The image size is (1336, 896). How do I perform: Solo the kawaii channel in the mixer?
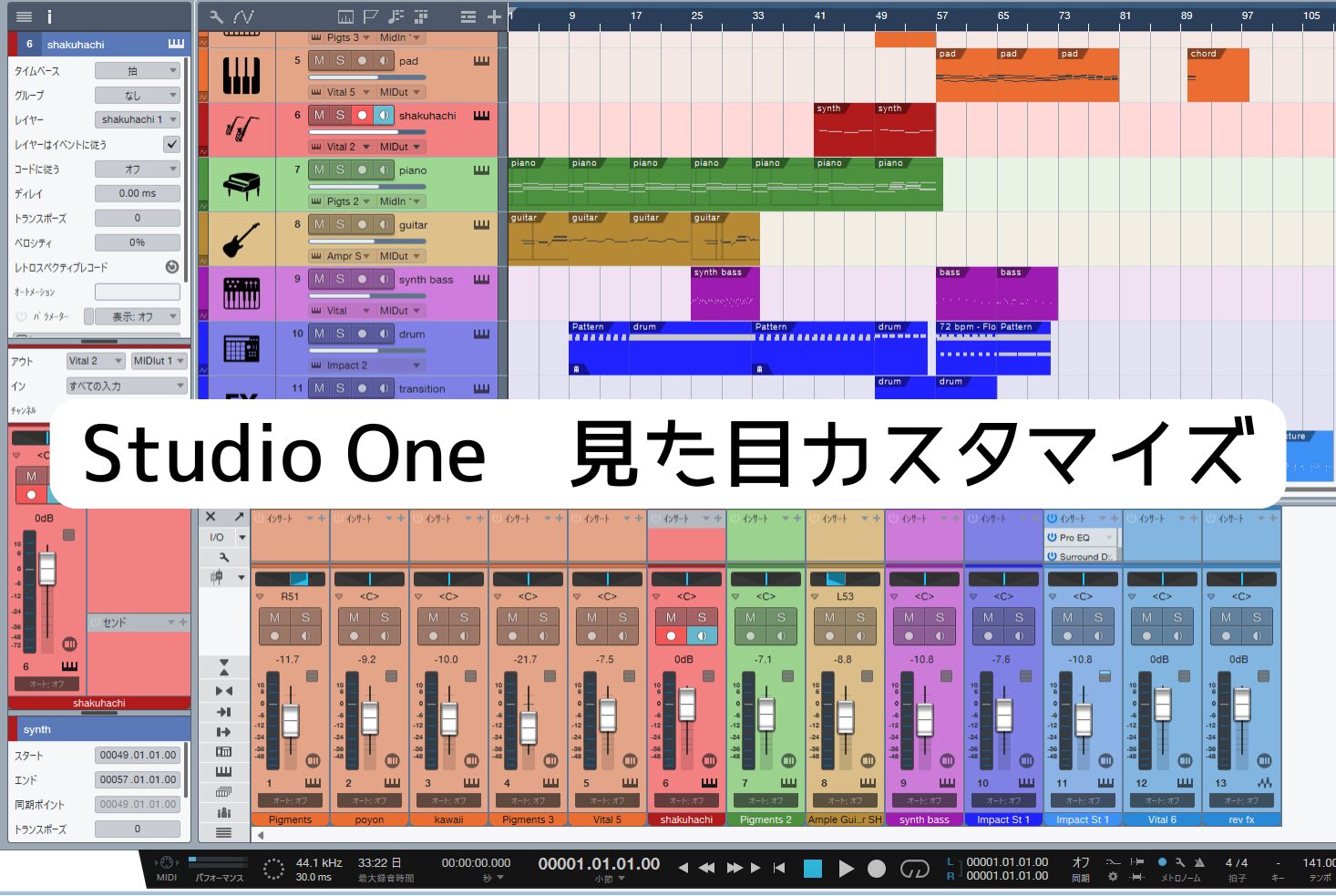coord(464,617)
